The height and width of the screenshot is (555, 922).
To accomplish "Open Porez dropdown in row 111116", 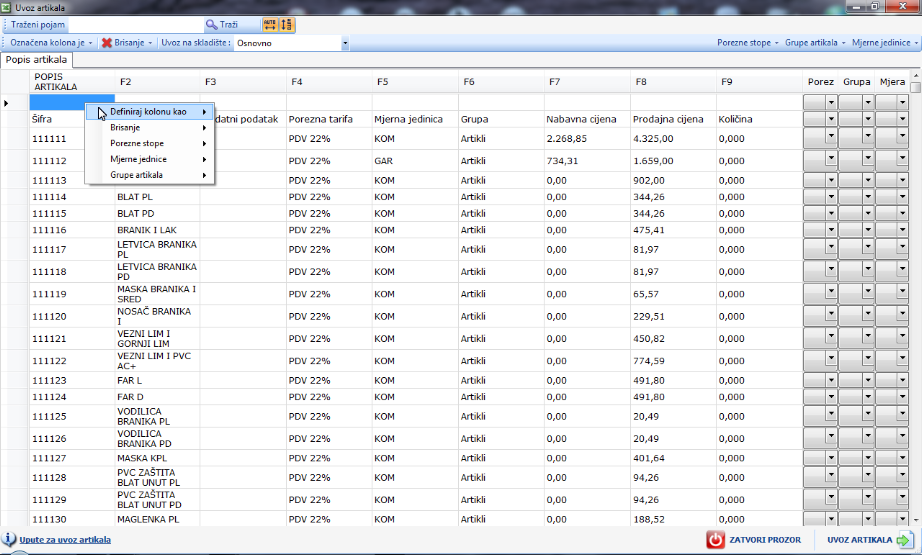I will point(831,229).
